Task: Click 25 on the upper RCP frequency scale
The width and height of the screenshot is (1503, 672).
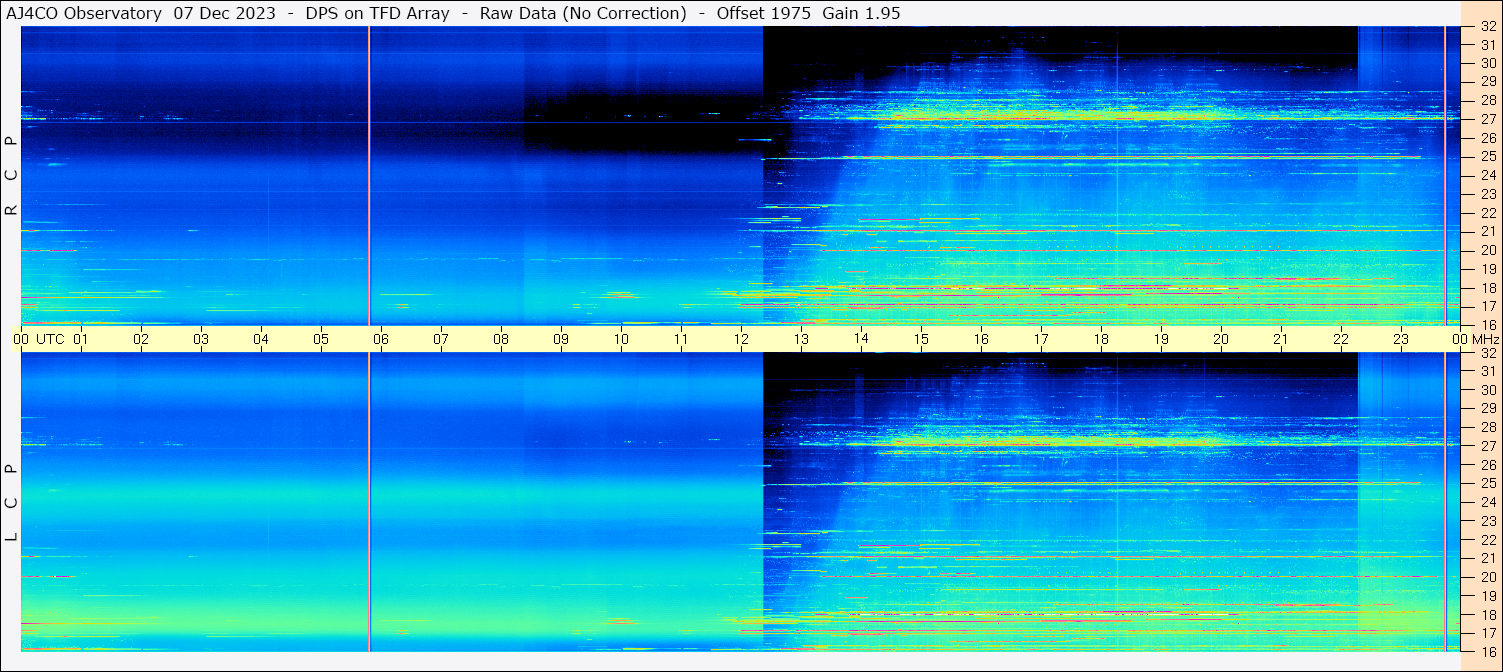Action: [x=1487, y=156]
